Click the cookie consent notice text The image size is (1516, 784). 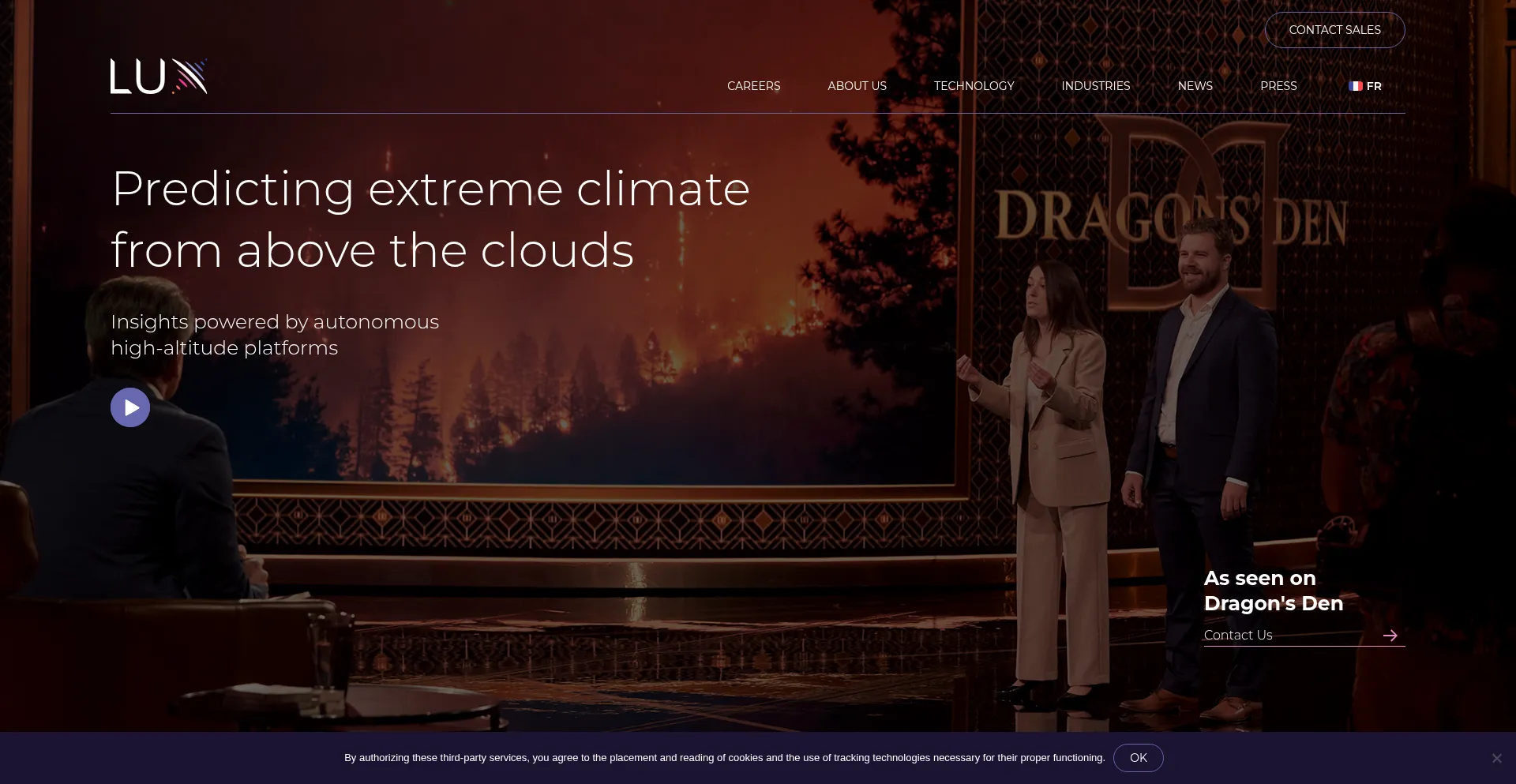(x=724, y=758)
